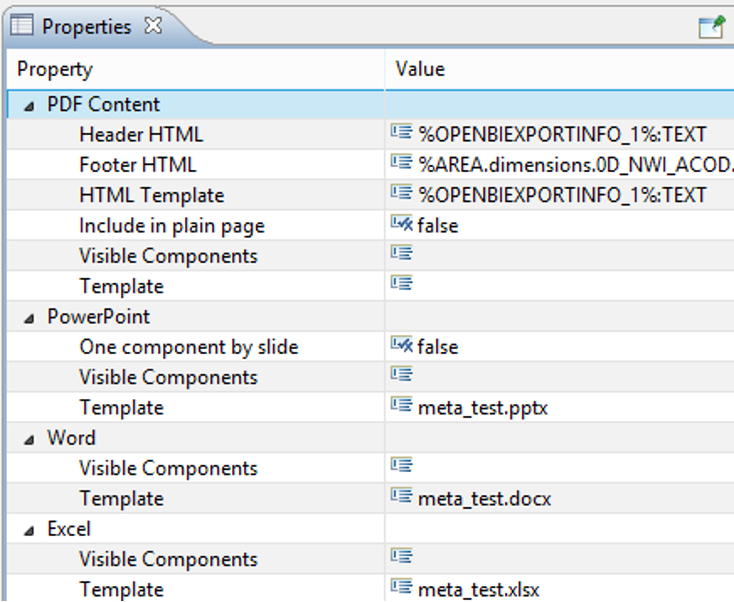
Task: Click the pin property view icon
Action: coord(712,27)
